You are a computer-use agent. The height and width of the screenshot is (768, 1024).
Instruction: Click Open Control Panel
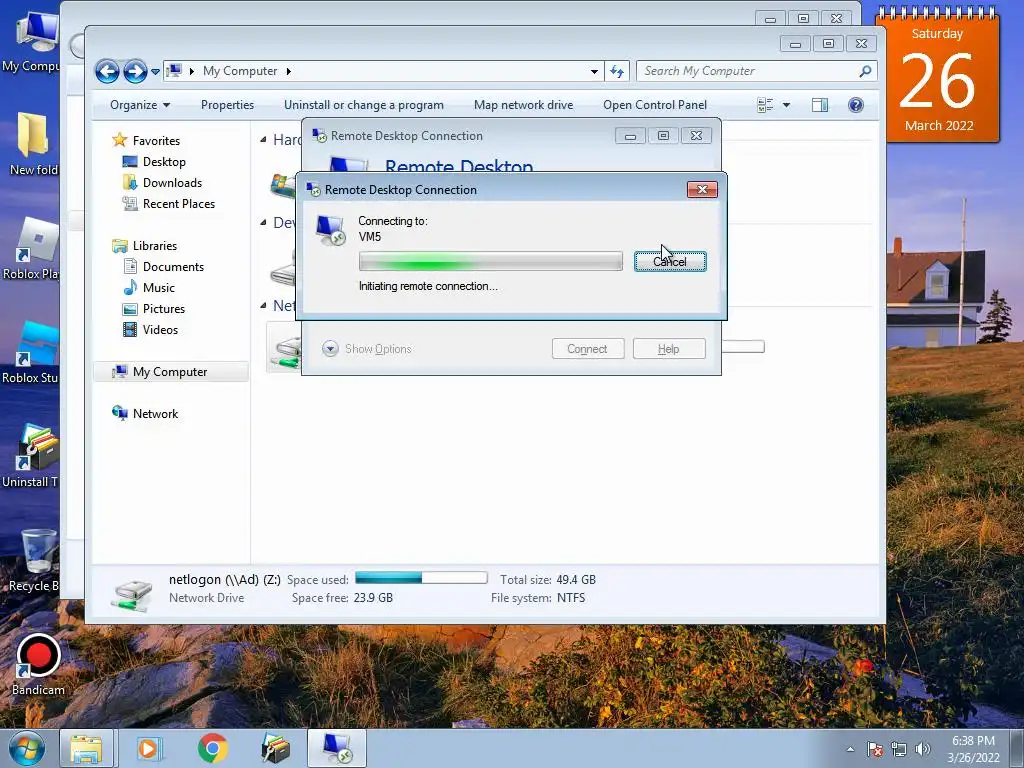(655, 105)
